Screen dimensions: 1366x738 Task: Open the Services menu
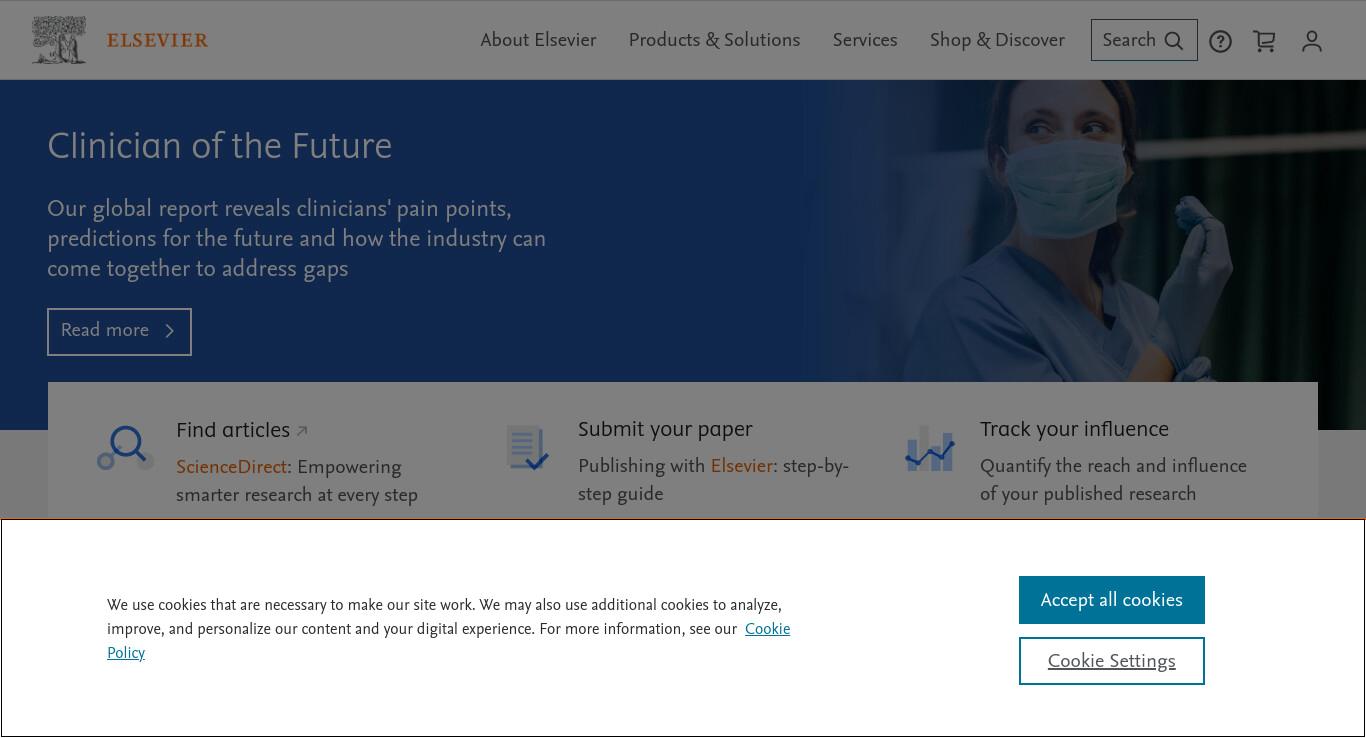coord(865,40)
